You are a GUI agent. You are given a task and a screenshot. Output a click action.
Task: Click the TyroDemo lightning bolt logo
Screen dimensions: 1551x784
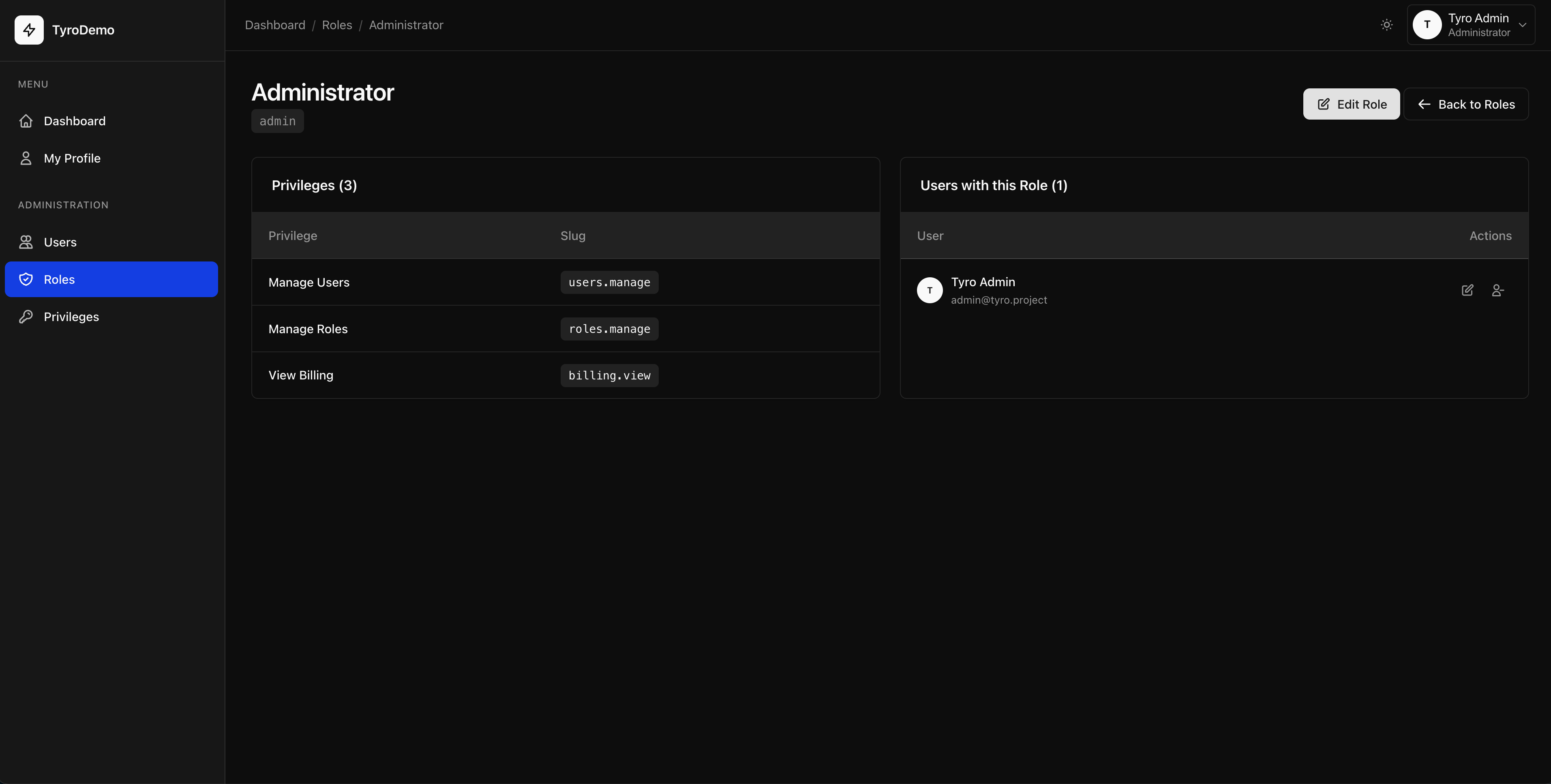(29, 30)
